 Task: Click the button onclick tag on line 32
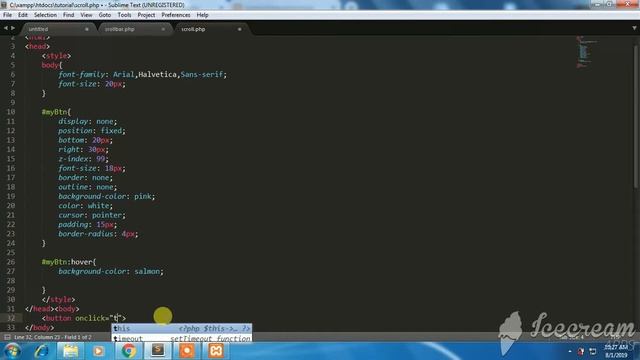[84, 319]
